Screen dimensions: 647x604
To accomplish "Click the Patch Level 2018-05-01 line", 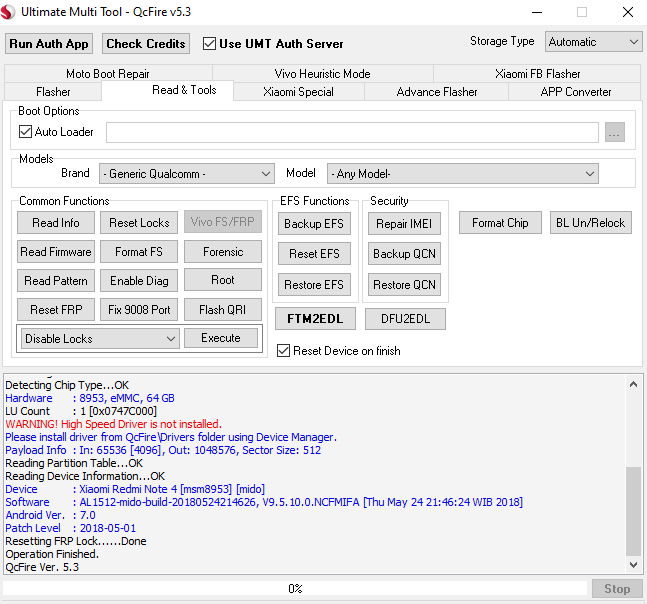I will pyautogui.click(x=71, y=528).
